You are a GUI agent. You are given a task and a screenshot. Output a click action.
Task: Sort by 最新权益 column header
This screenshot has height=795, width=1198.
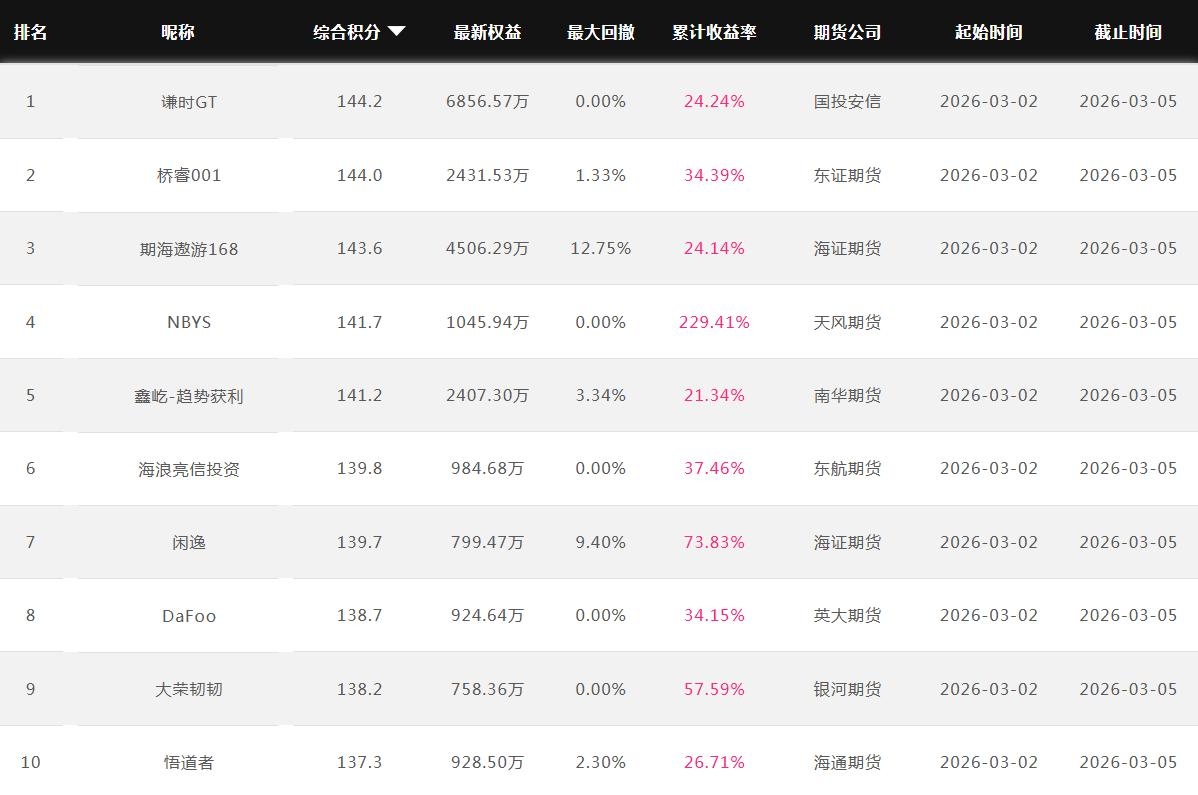click(x=487, y=32)
